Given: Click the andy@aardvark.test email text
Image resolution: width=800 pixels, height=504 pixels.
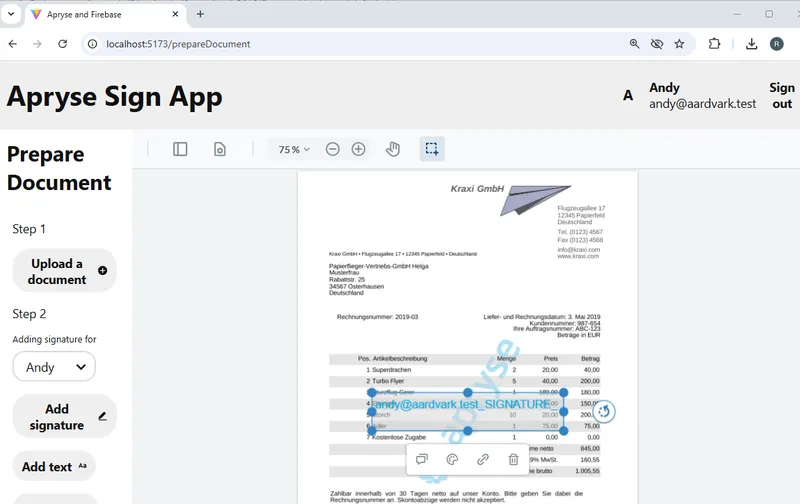Looking at the screenshot, I should [x=702, y=104].
